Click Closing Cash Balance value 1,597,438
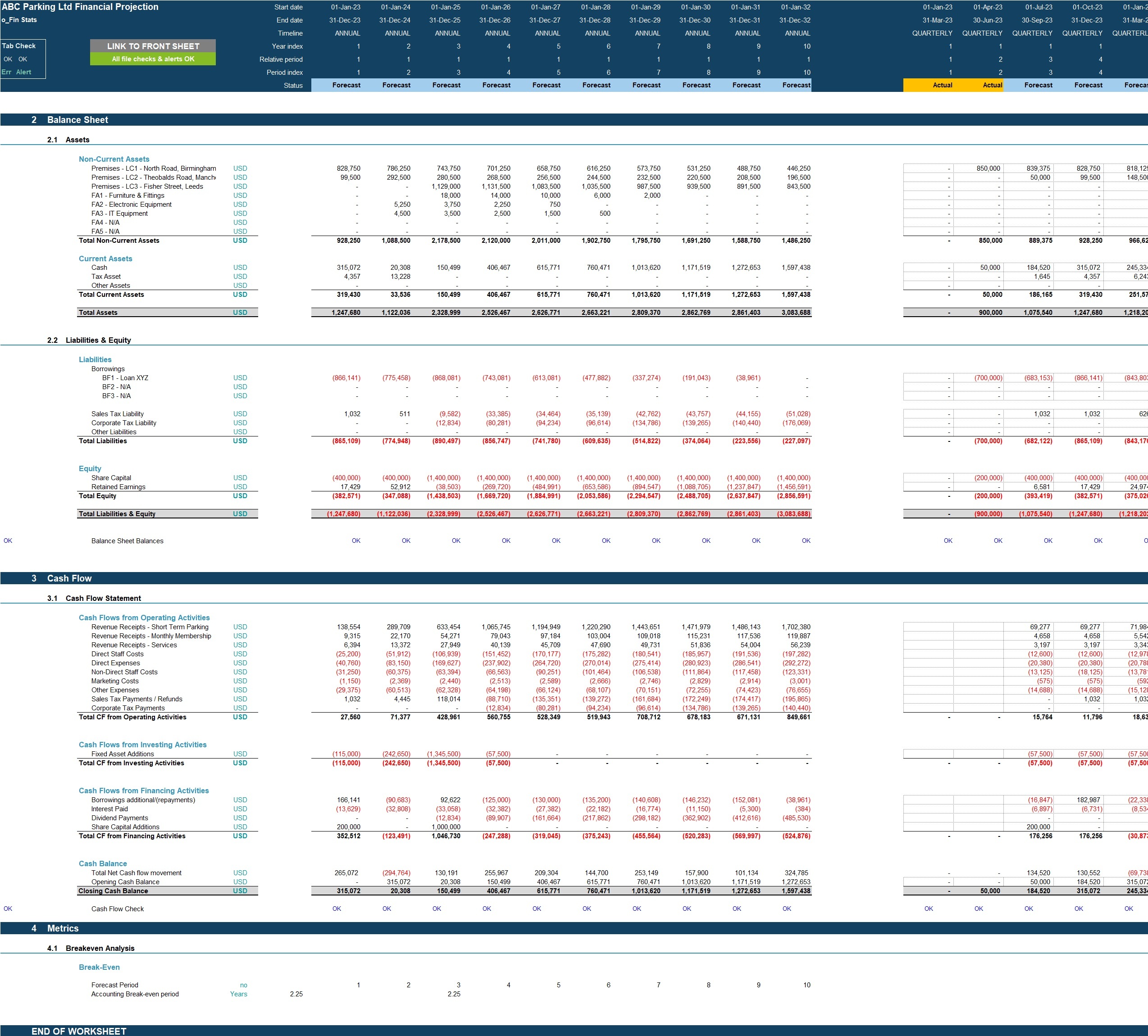1148x1036 pixels. pos(796,891)
